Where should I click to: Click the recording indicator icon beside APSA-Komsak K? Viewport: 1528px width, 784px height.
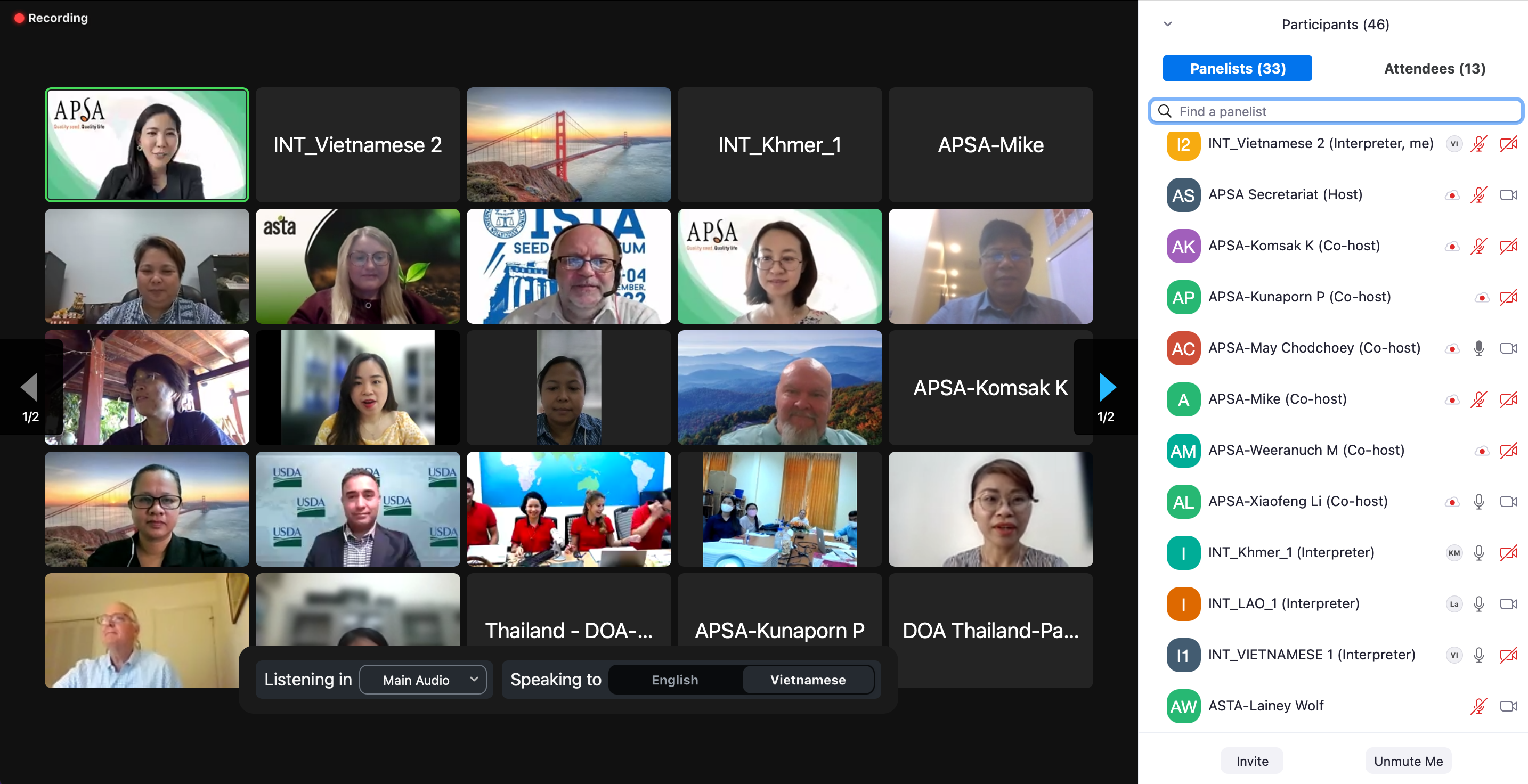[x=1451, y=246]
